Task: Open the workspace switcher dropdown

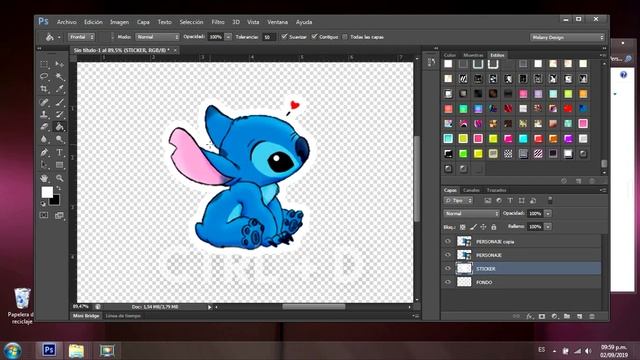Action: (567, 37)
